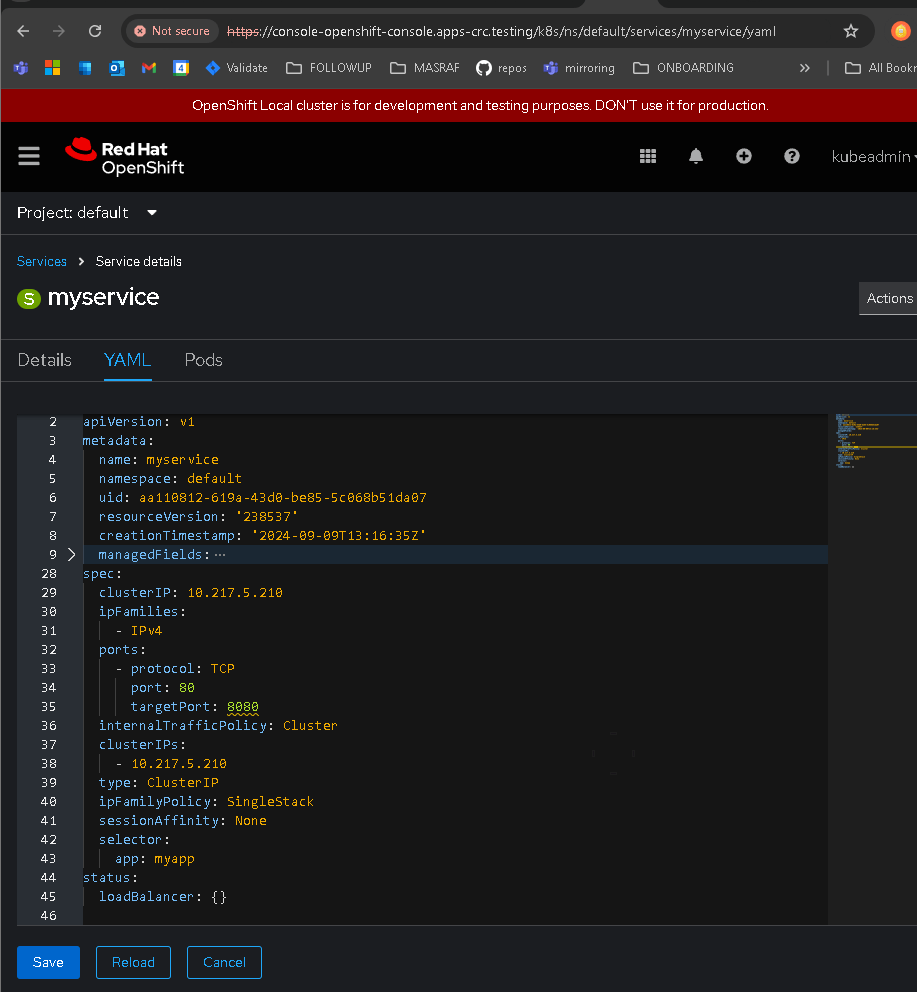
Task: Expand the managedFields folded section
Action: click(72, 554)
